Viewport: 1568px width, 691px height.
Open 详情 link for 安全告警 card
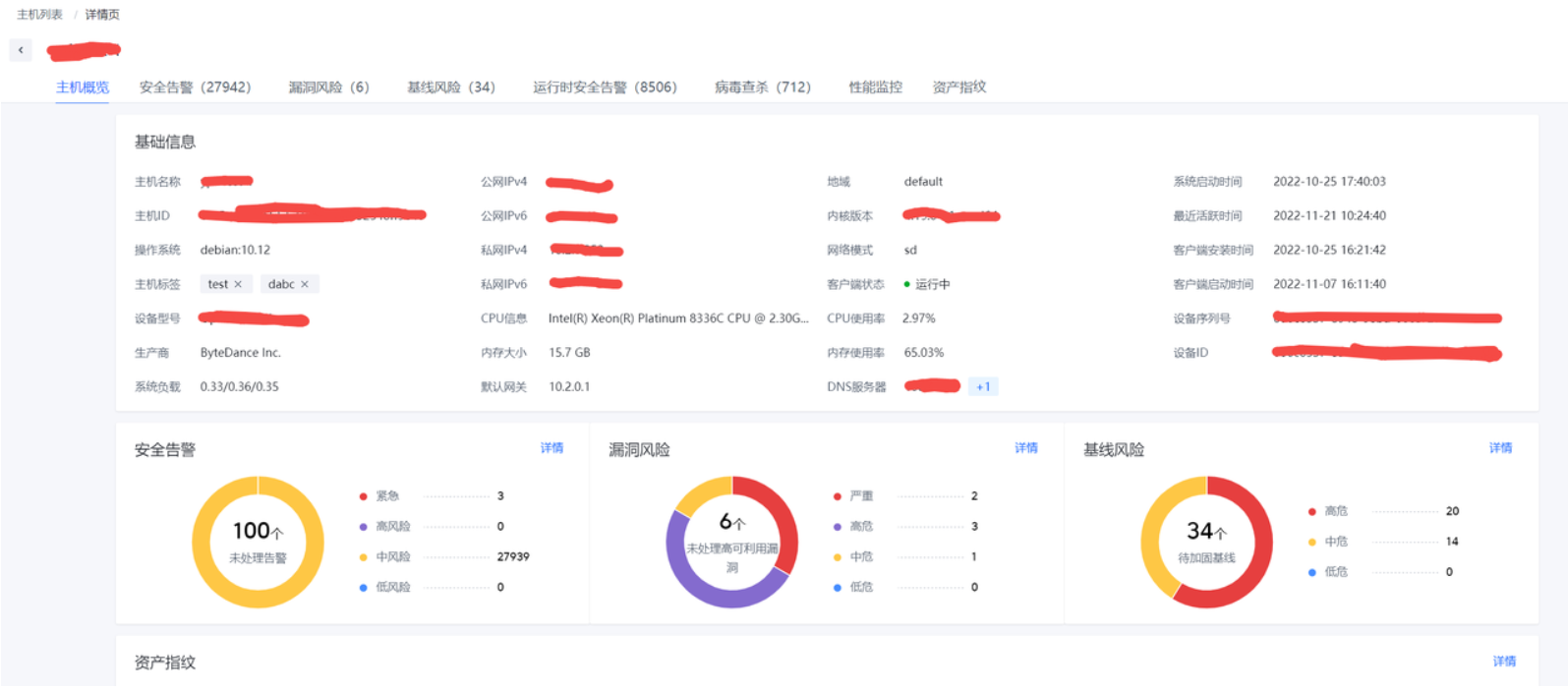click(552, 448)
